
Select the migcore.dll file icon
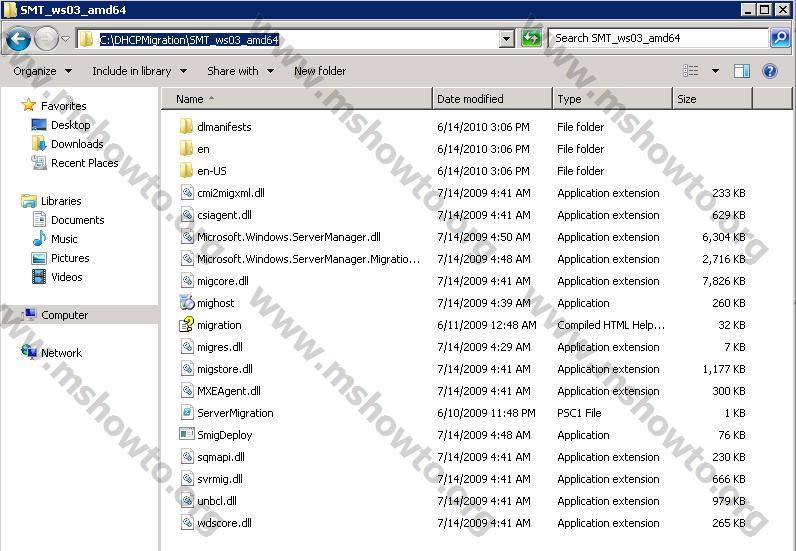pyautogui.click(x=187, y=281)
